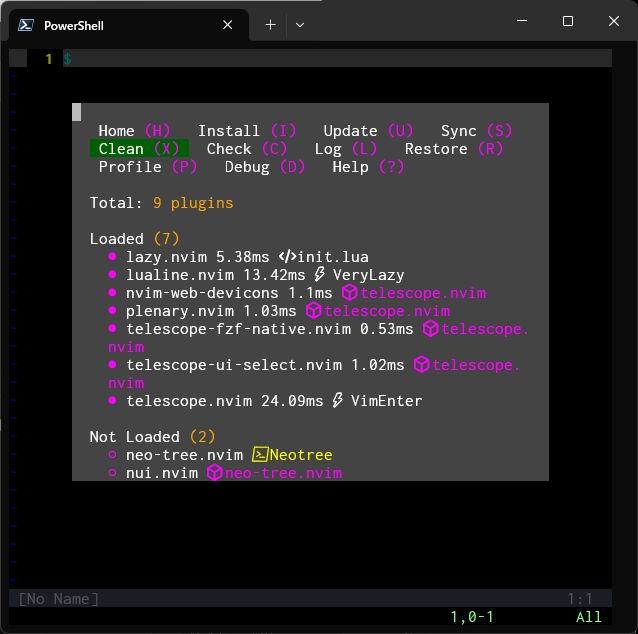
Task: Click the package icon before neo-tree.nvim
Action: pyautogui.click(x=214, y=473)
